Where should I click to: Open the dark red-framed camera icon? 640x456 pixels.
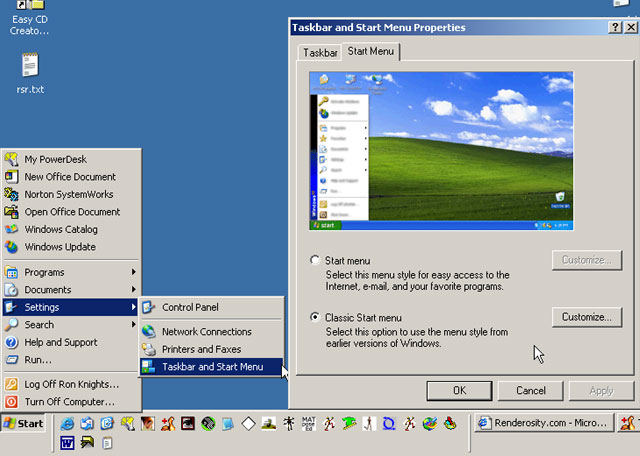(x=188, y=424)
